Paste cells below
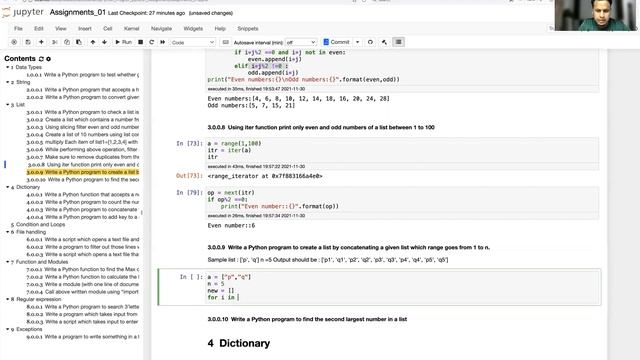The height and width of the screenshot is (360, 640). click(79, 42)
